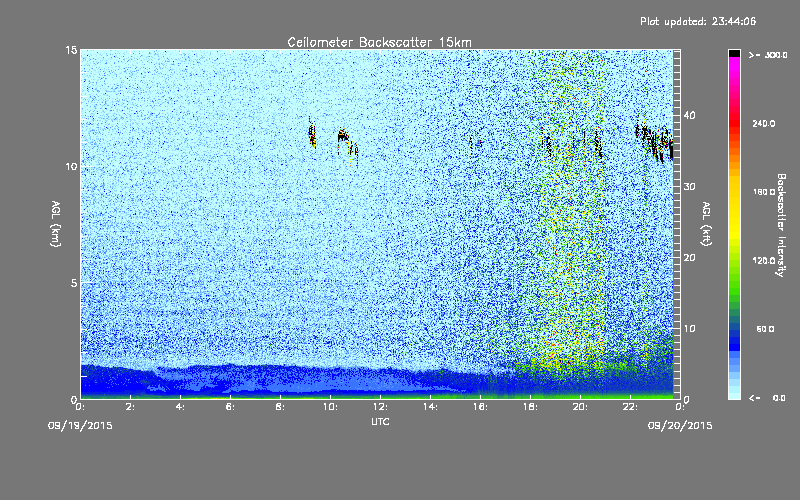Image resolution: width=800 pixels, height=500 pixels.
Task: Click the '>= 300.0' colorbar label
Action: coord(768,55)
